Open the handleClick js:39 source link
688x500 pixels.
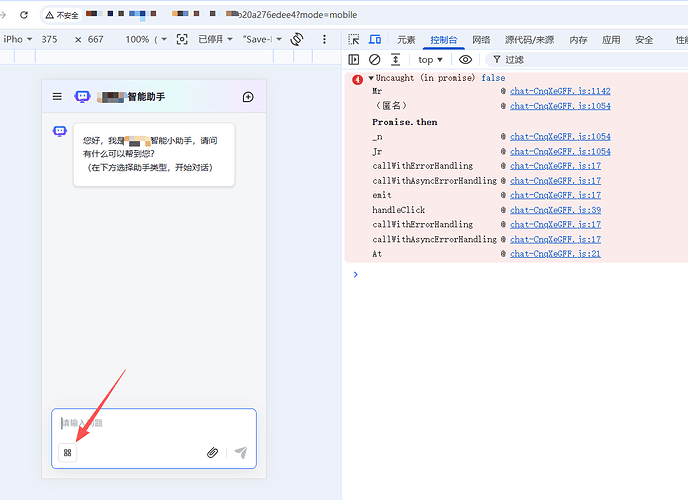(x=555, y=210)
